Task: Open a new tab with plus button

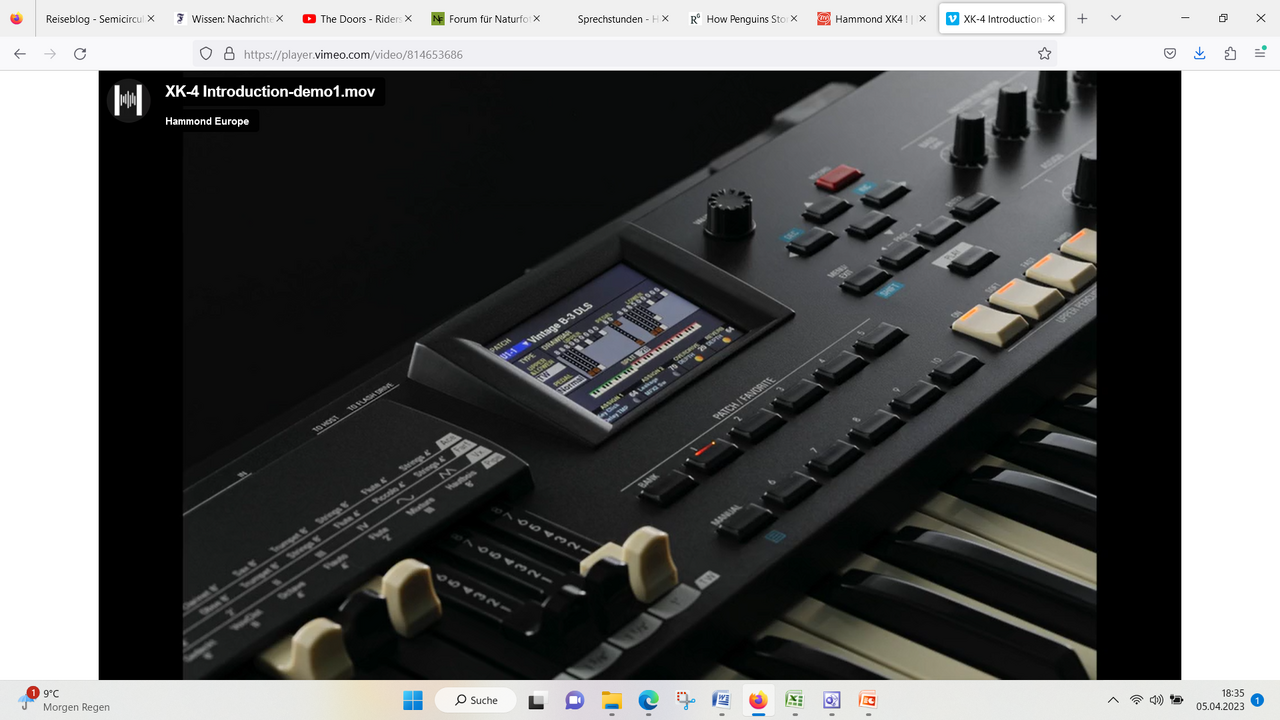Action: point(1082,18)
